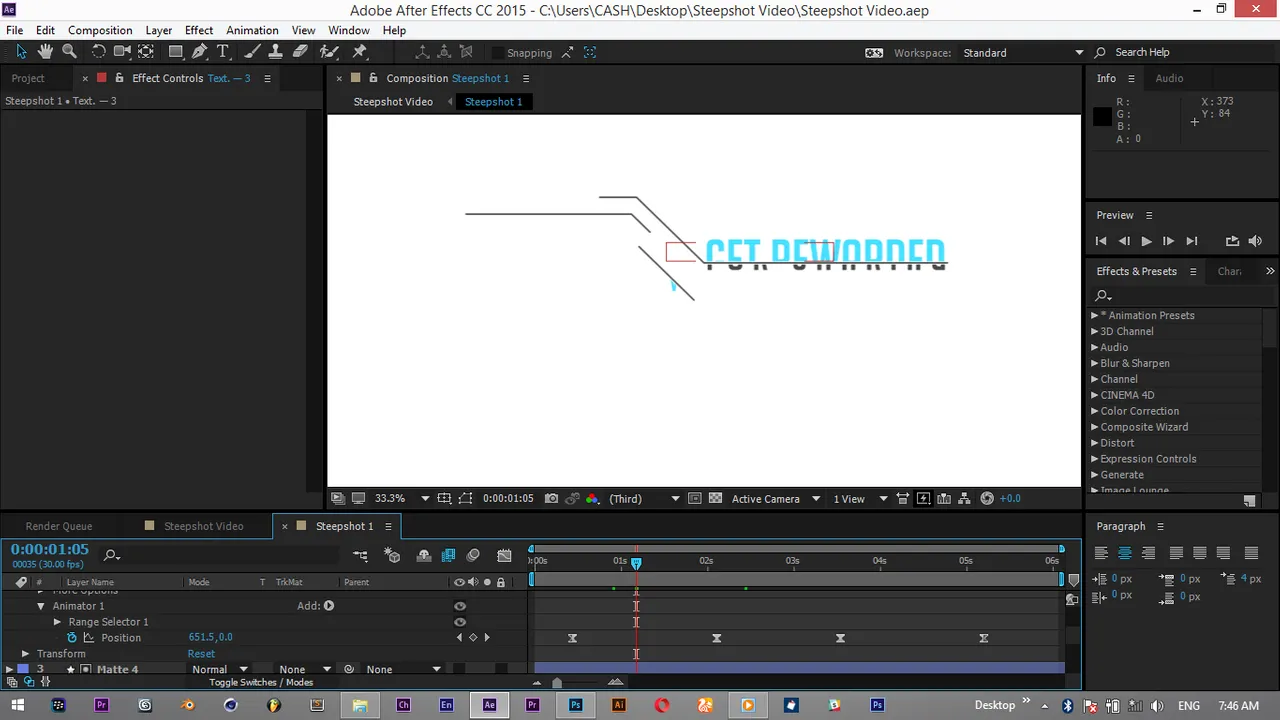The image size is (1280, 720).
Task: Click the Position value 651.5,0.0
Action: [210, 638]
